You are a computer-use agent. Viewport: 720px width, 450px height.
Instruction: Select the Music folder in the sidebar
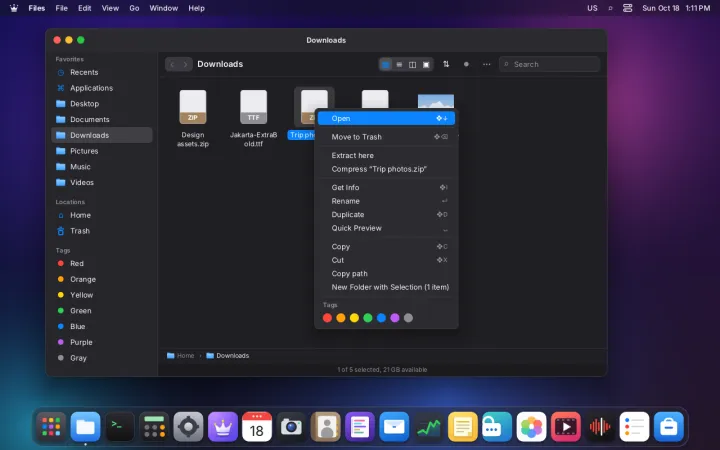pos(102,167)
